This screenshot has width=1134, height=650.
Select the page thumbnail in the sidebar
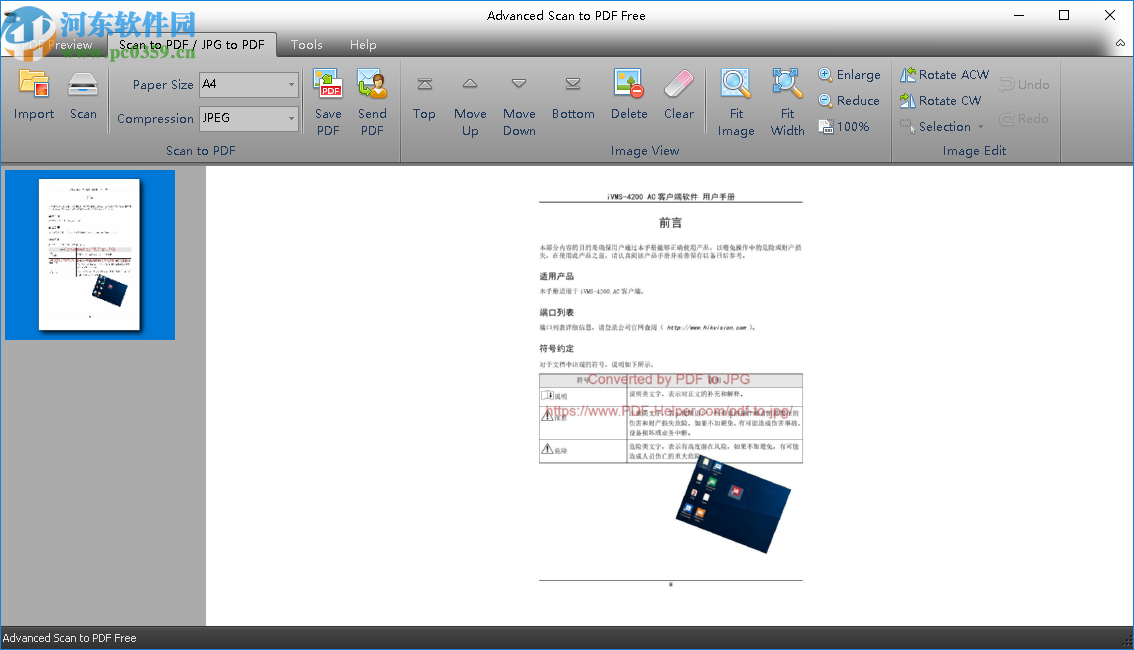89,254
